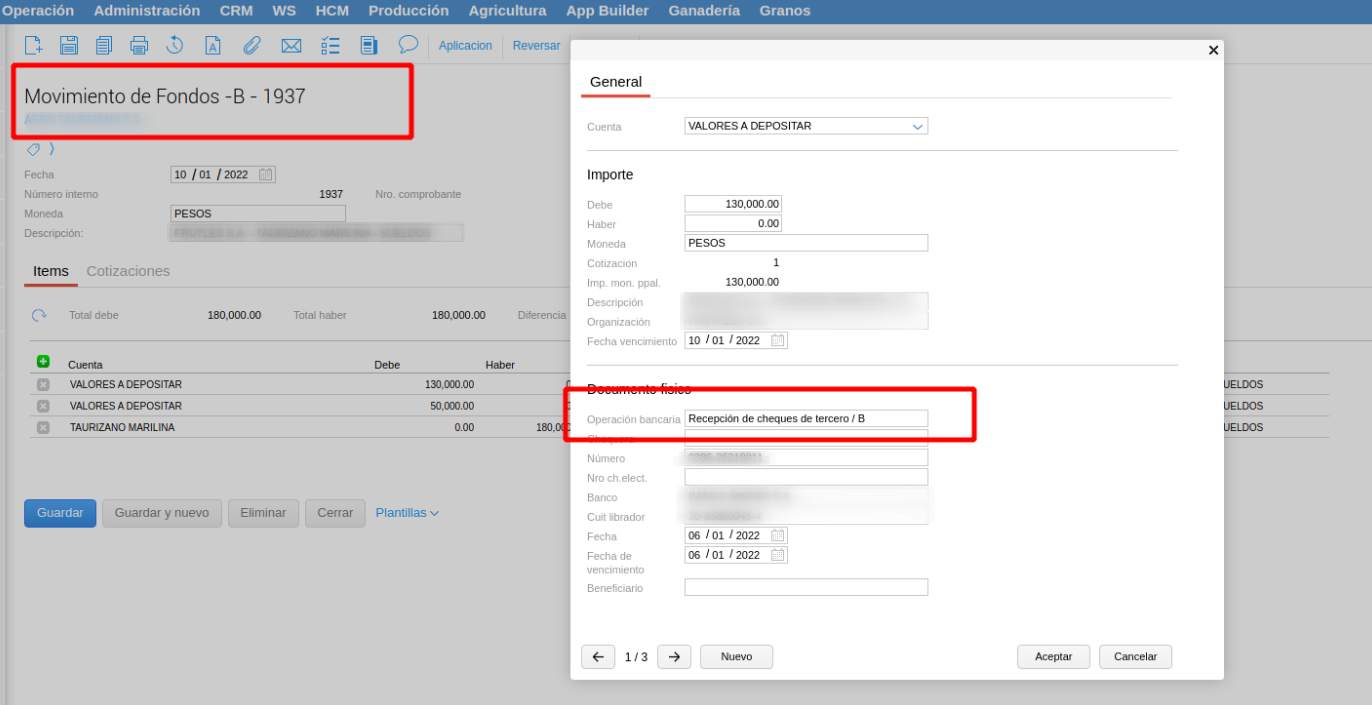Click the envelope email icon
The width and height of the screenshot is (1372, 705).
tap(291, 45)
